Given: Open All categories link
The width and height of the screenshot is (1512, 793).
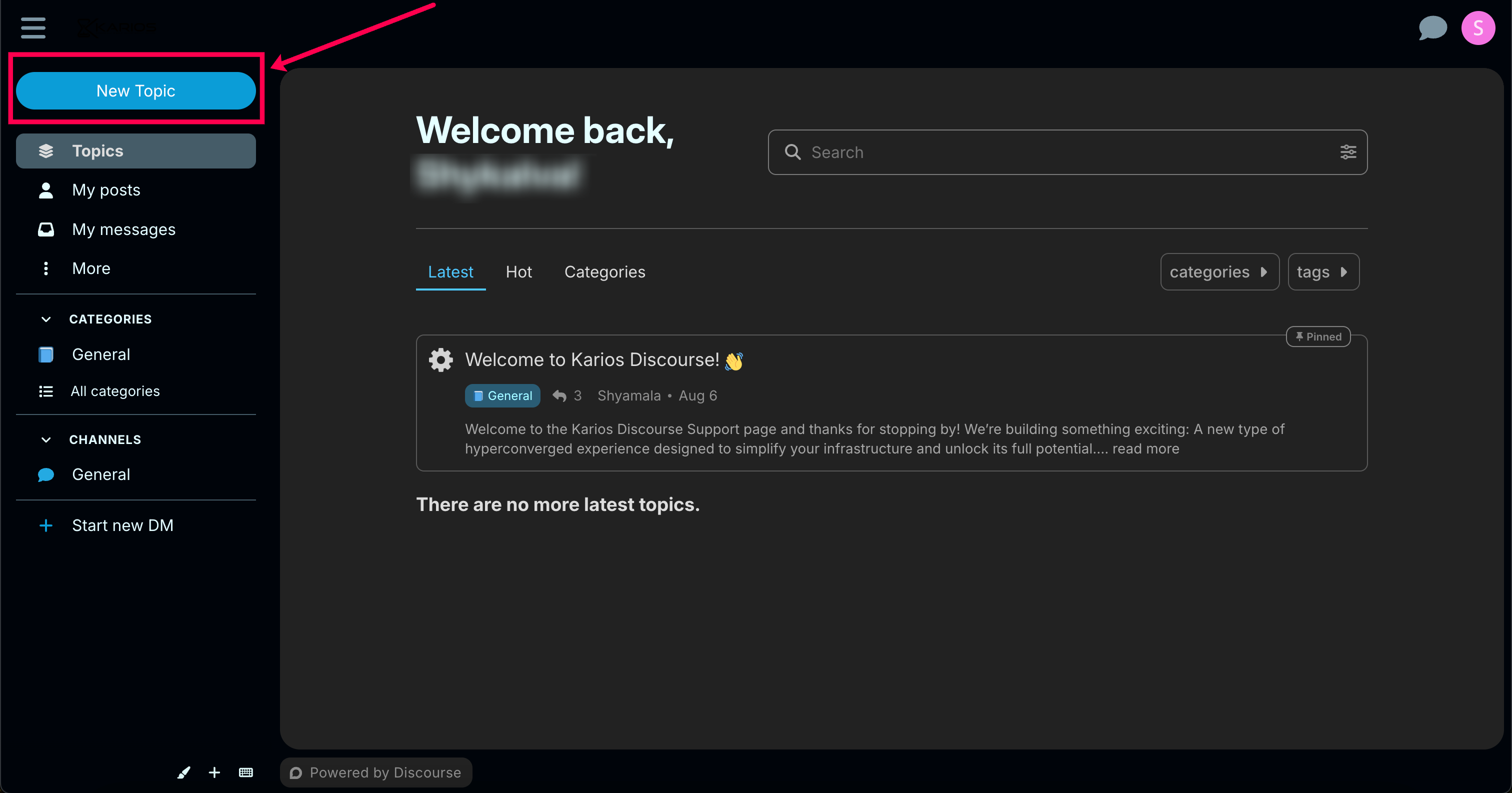Looking at the screenshot, I should (x=135, y=391).
